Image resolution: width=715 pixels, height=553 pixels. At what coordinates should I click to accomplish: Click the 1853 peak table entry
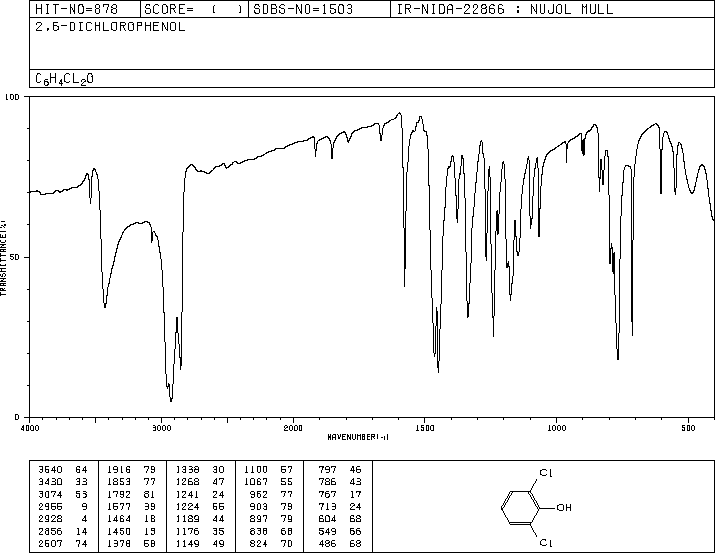[x=131, y=482]
